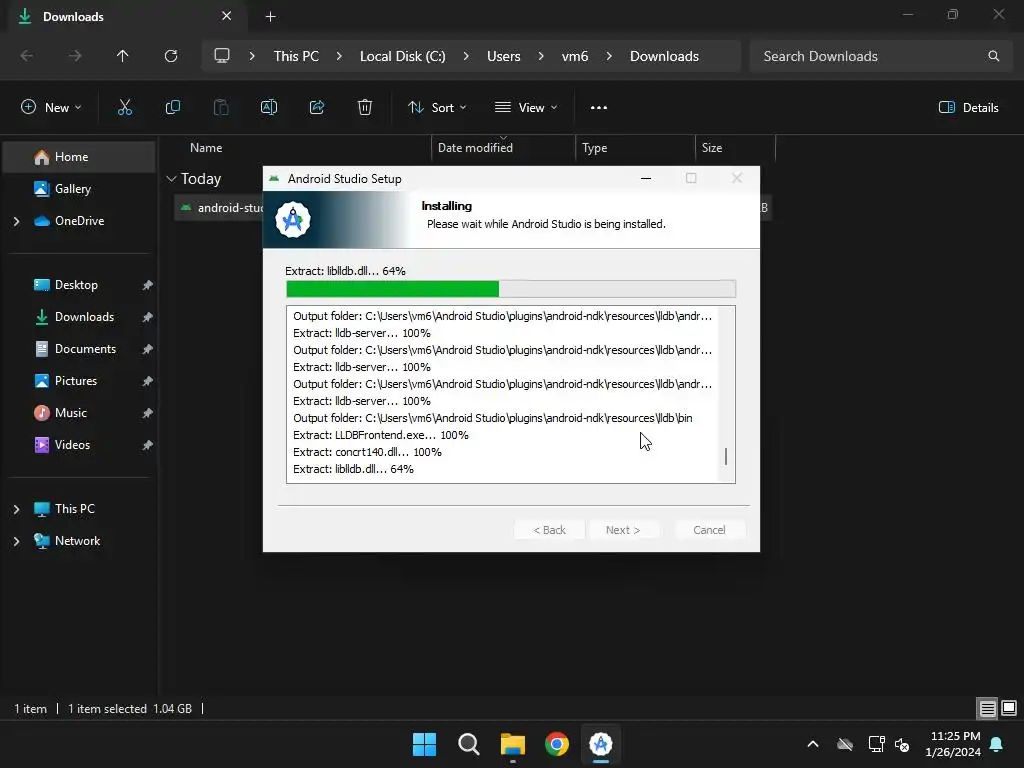Image resolution: width=1024 pixels, height=768 pixels.
Task: Click the Delete trash icon in toolbar
Action: (365, 108)
